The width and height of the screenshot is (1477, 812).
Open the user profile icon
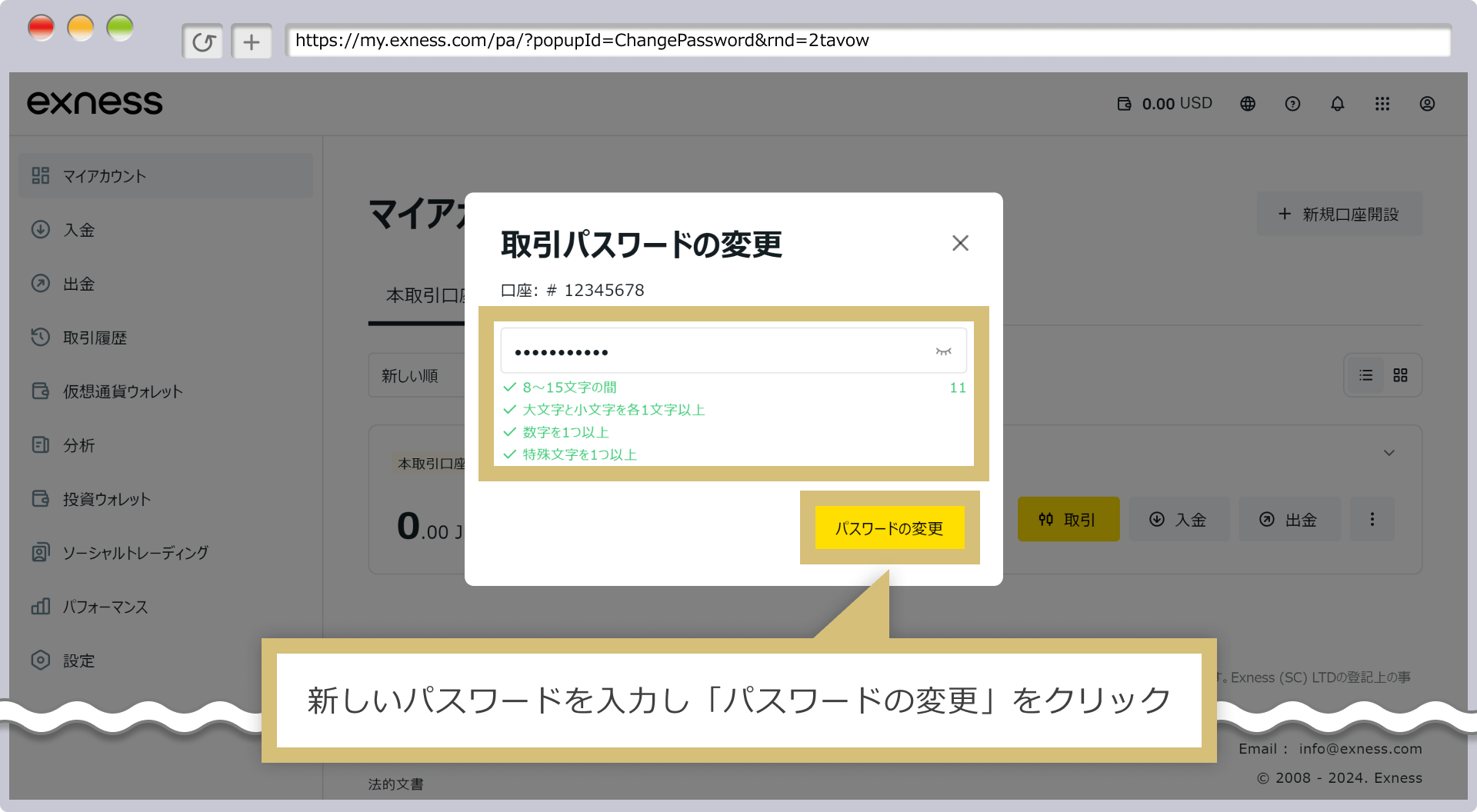[1427, 104]
